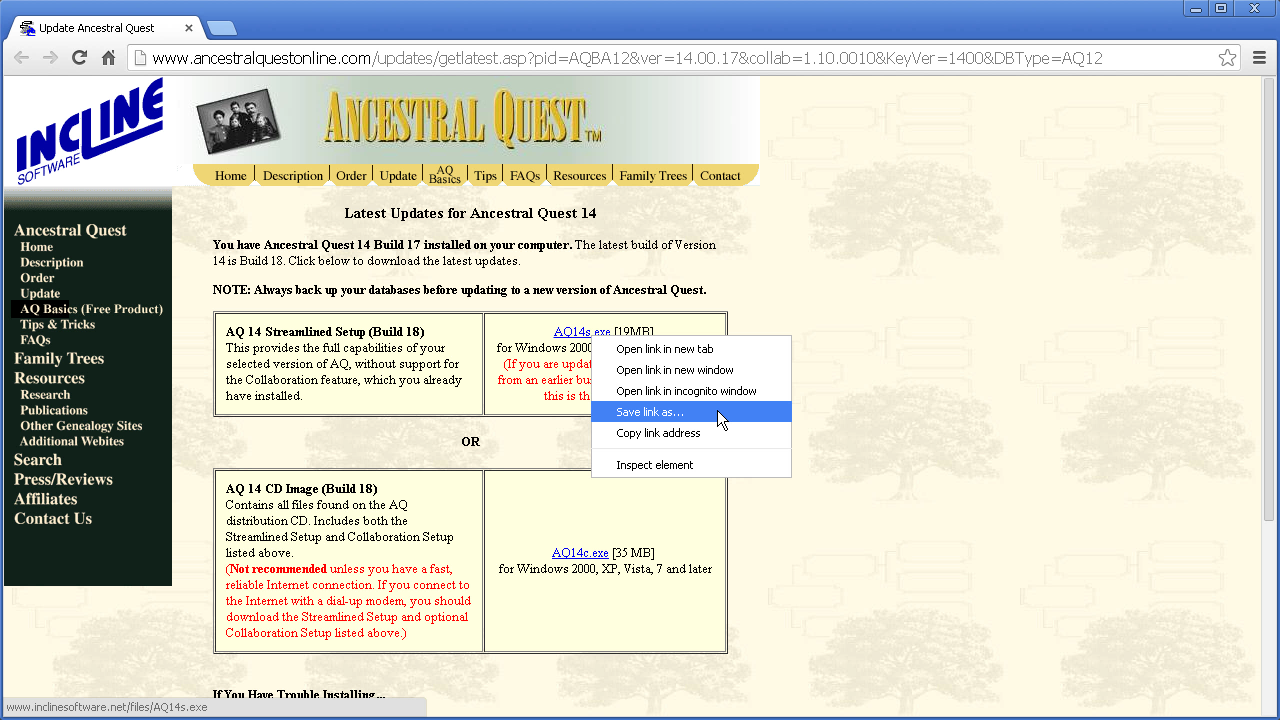Click Publications sidebar link
1280x720 pixels.
coord(54,410)
